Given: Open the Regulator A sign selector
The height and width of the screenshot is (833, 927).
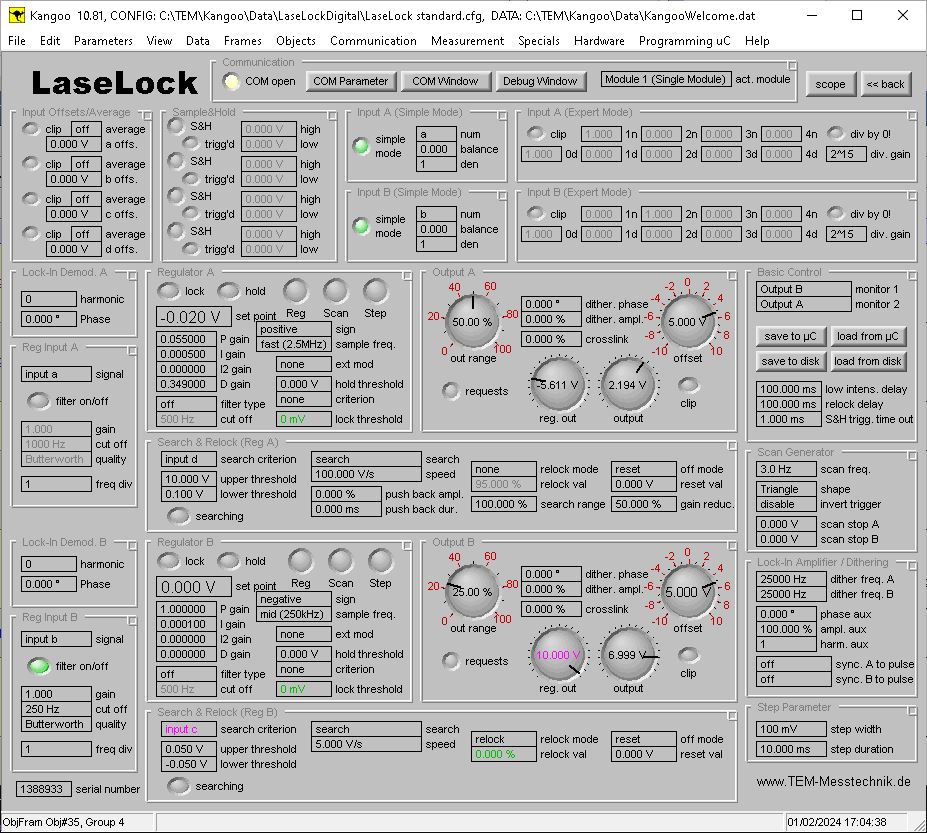Looking at the screenshot, I should click(x=294, y=329).
